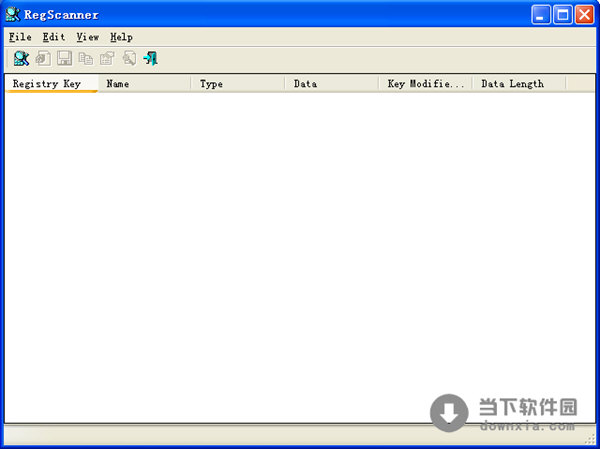Maximize the RegScanner window

pos(563,15)
